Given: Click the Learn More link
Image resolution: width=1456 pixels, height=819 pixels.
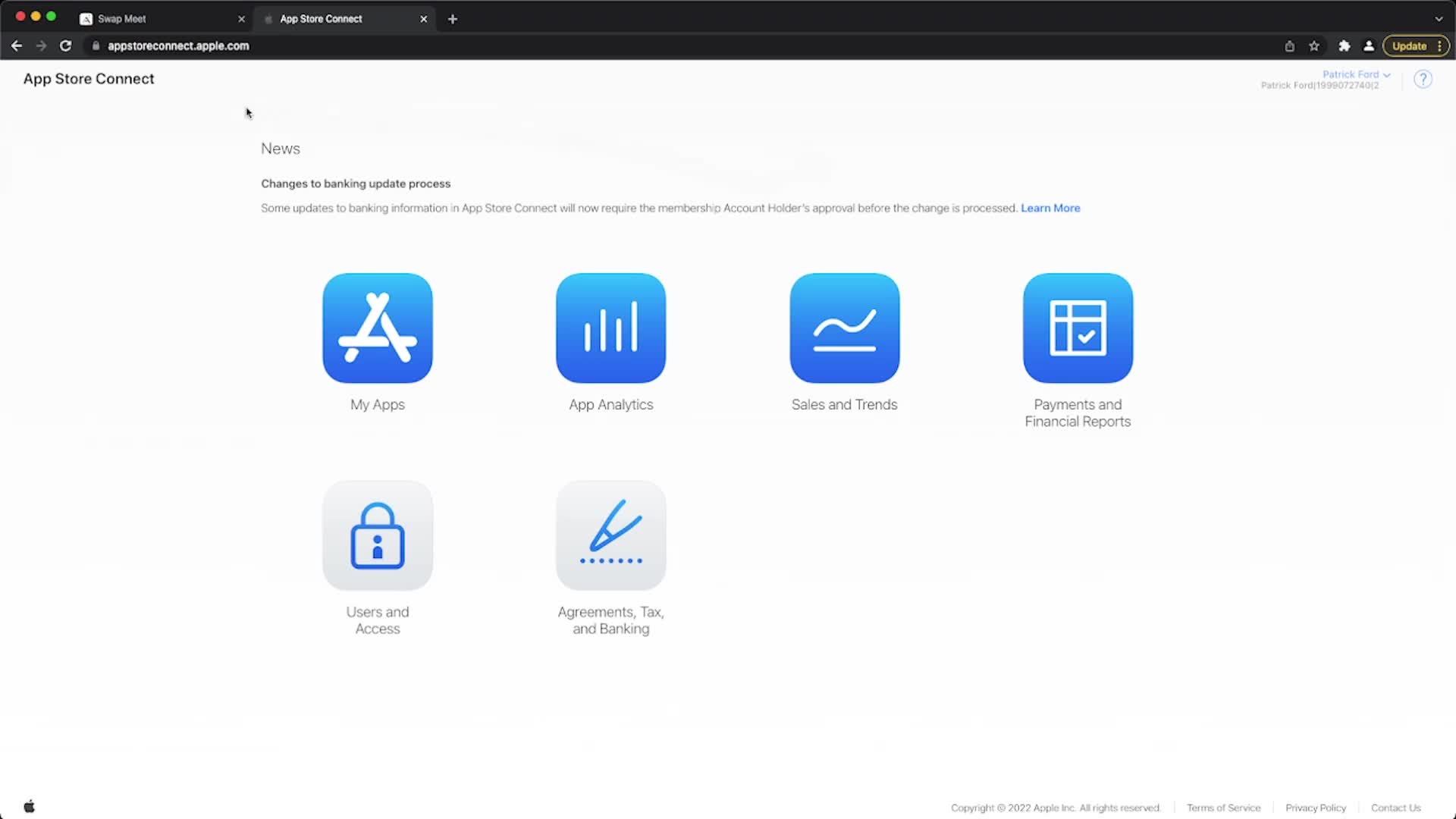Looking at the screenshot, I should 1050,208.
